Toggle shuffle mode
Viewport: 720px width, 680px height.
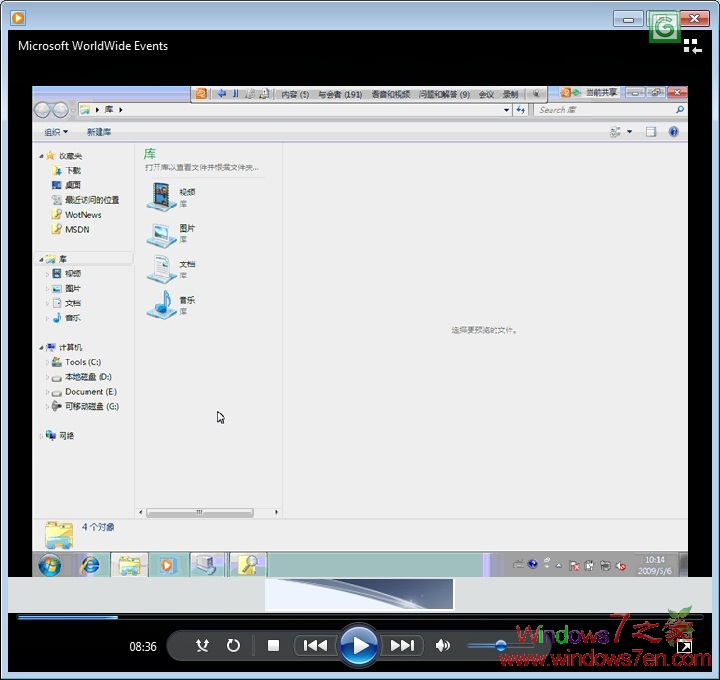click(202, 646)
